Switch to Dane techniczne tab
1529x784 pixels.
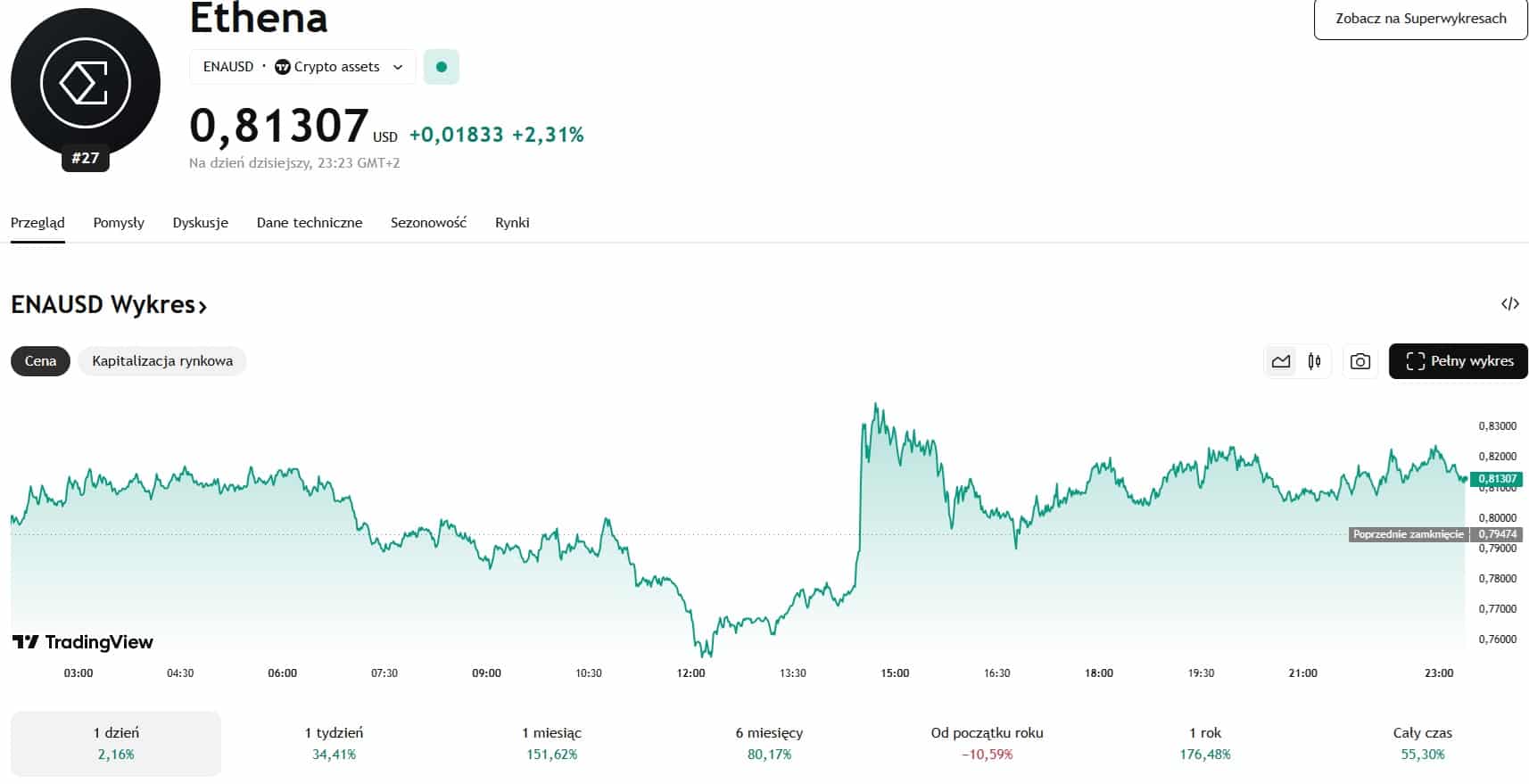pos(310,223)
